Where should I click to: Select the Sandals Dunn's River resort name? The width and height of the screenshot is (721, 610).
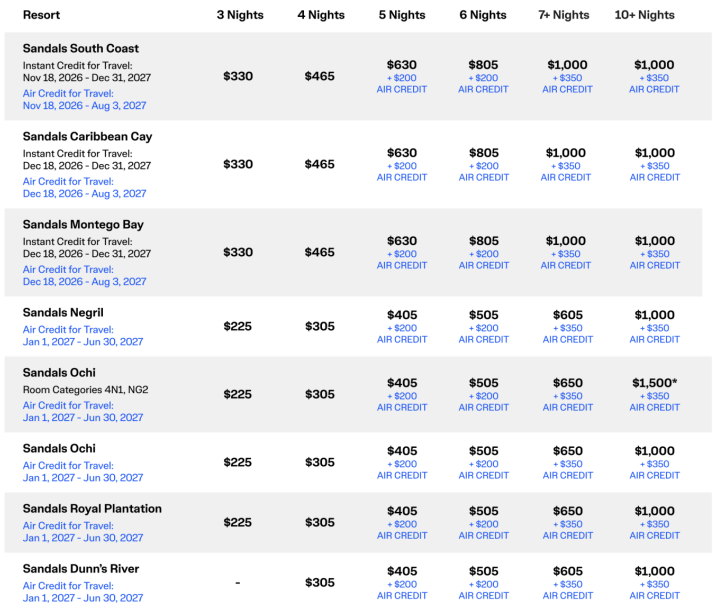[x=81, y=569]
